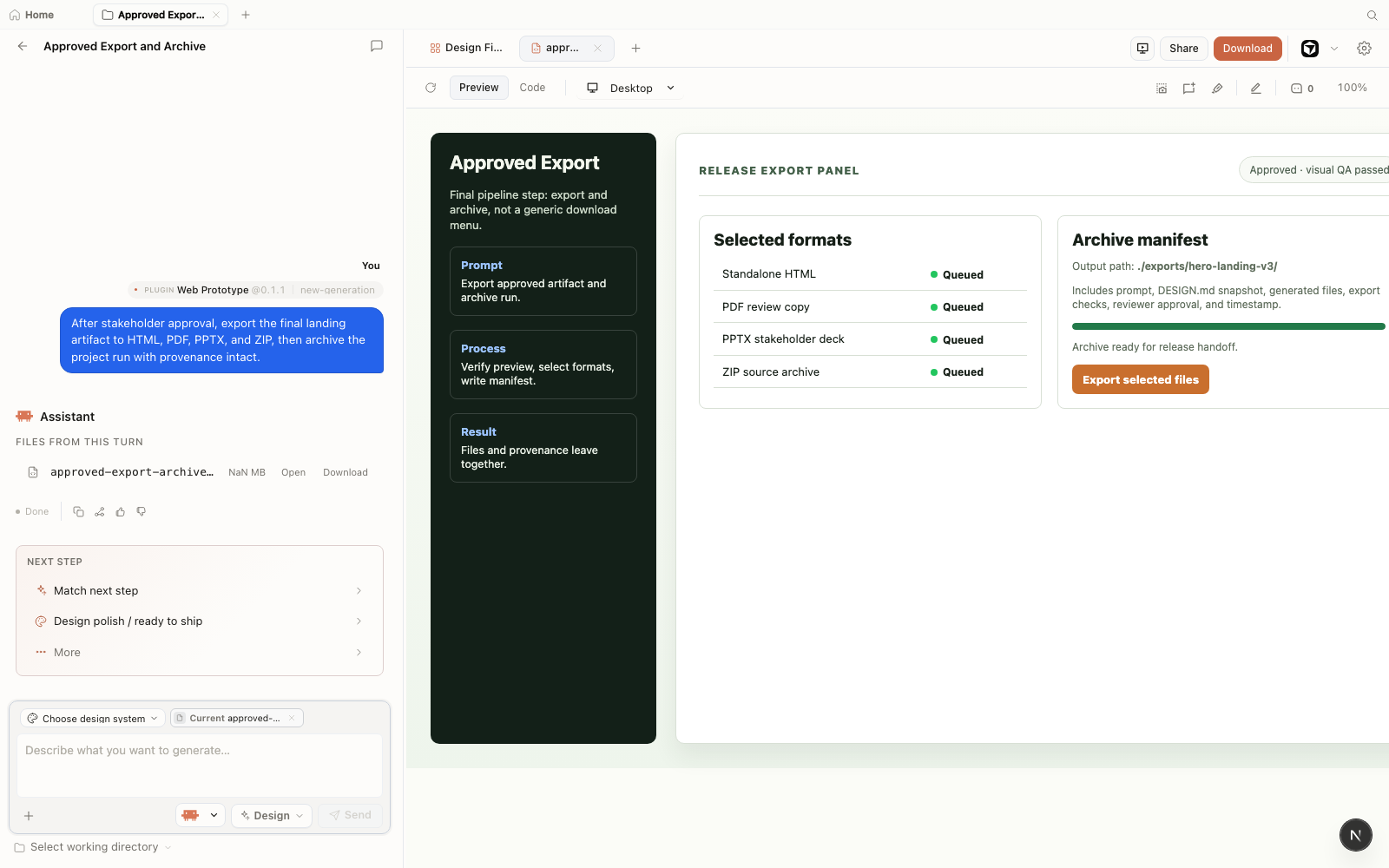Expand Select working directory
Viewport: 1389px width, 868px height.
[93, 847]
